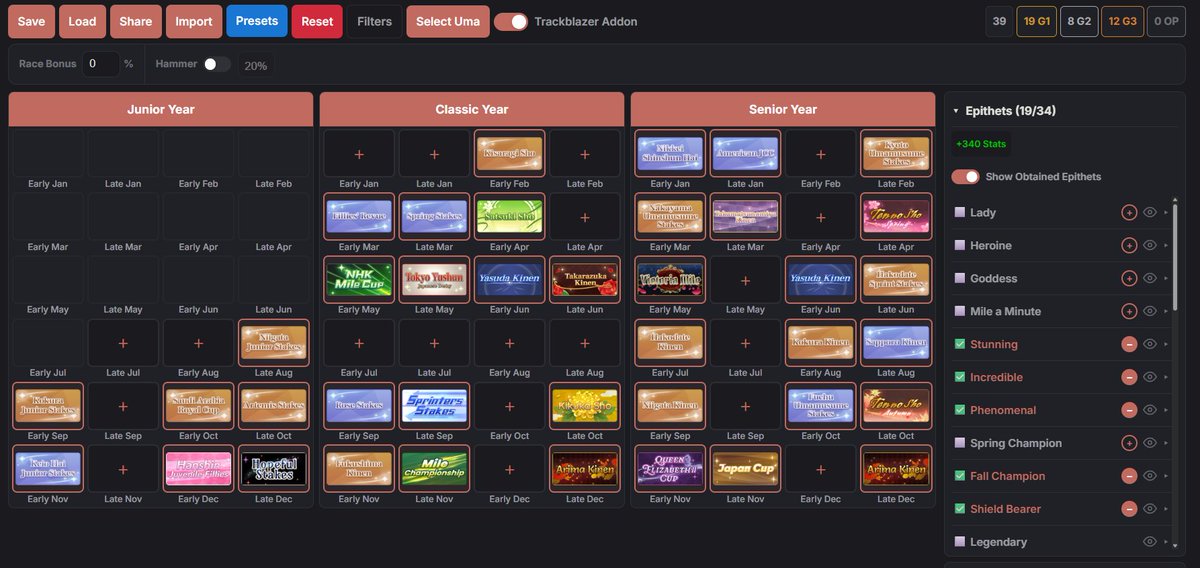Toggle Show Obtained Epithets switch

pos(965,176)
